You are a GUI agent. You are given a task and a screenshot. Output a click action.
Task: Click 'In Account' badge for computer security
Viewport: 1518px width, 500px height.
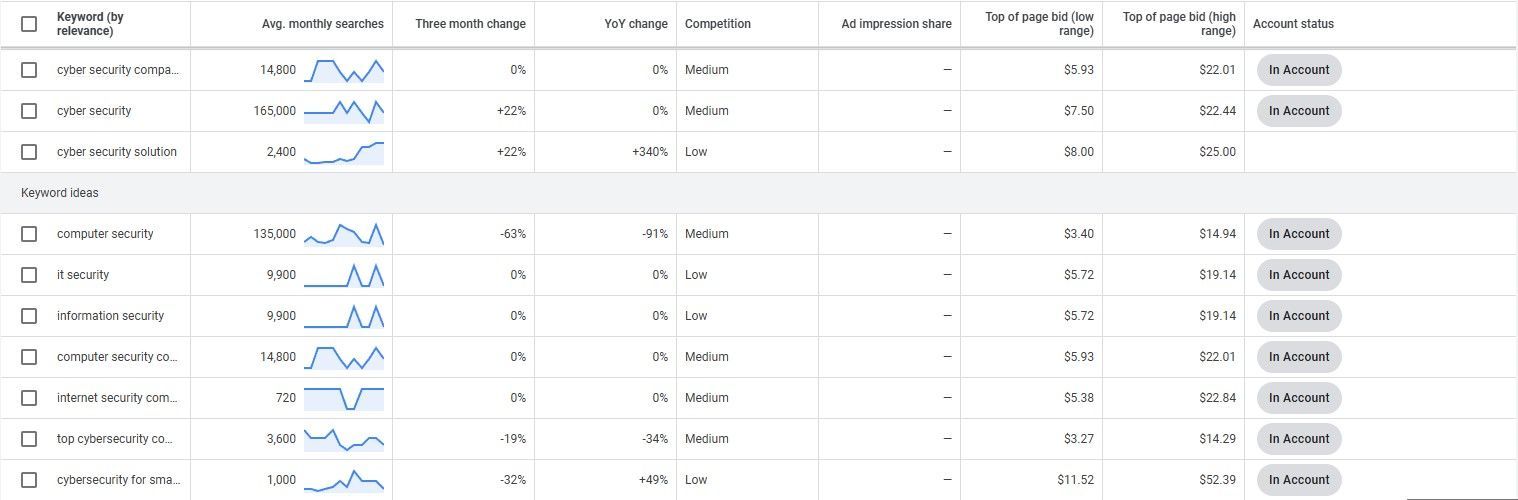(1299, 234)
